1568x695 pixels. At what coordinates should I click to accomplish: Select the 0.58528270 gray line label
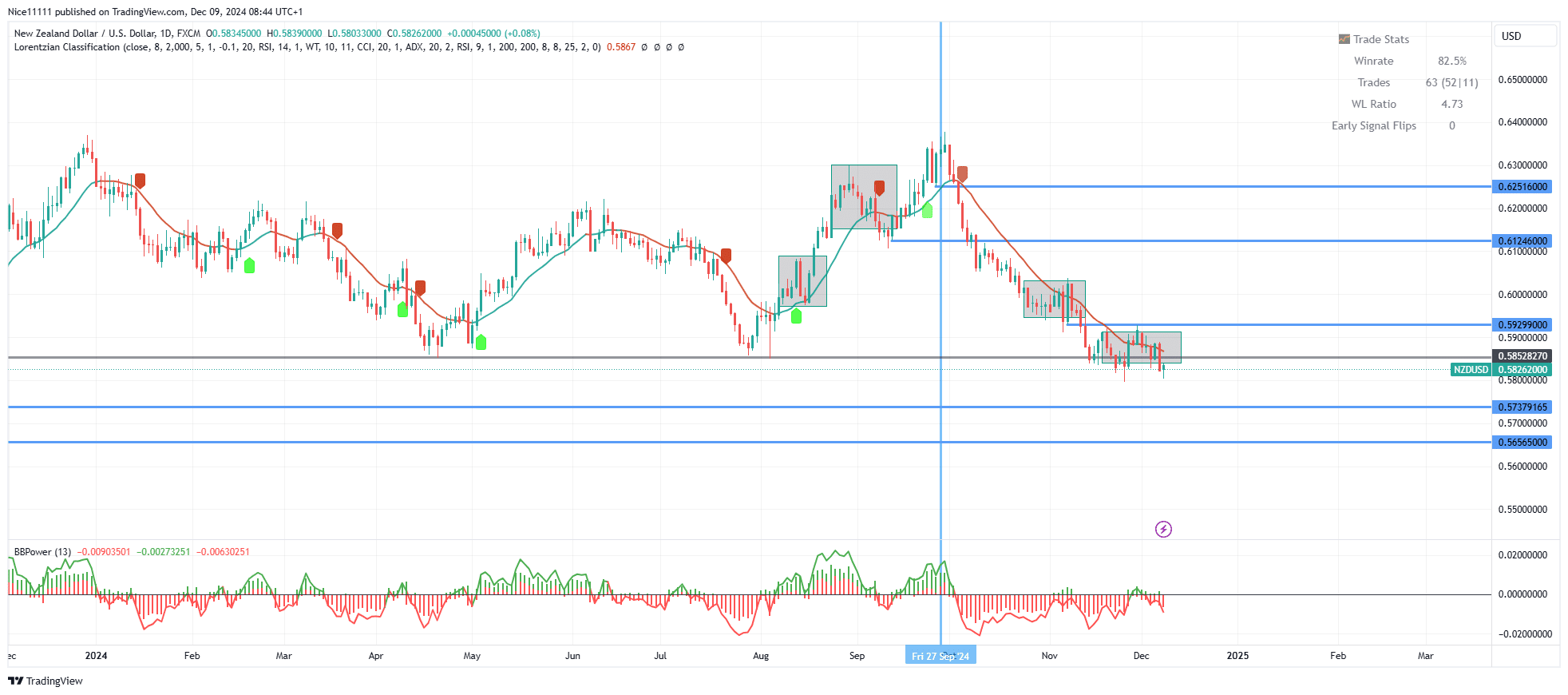pyautogui.click(x=1522, y=356)
